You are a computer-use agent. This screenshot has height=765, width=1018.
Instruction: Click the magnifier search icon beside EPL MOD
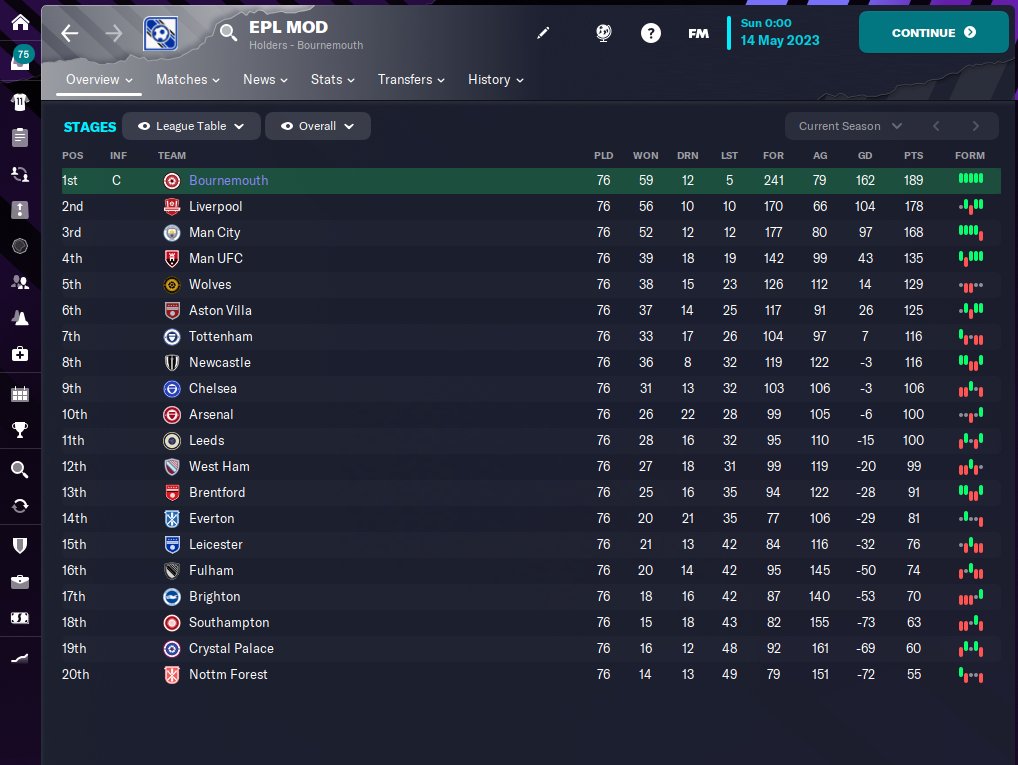point(228,32)
